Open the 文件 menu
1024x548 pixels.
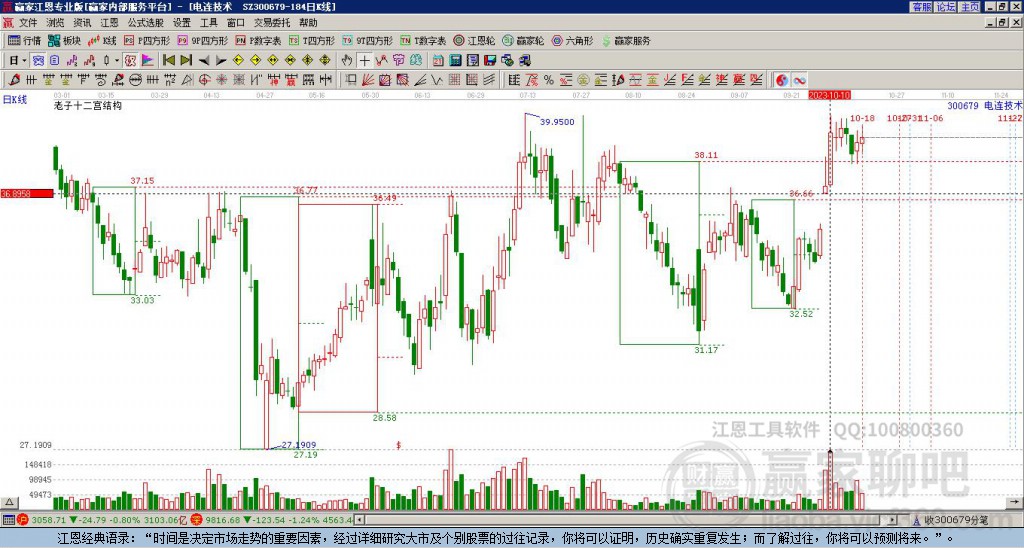27,23
